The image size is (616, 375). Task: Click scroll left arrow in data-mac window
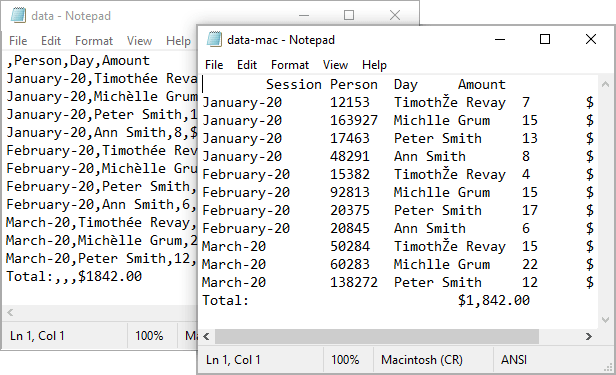(x=206, y=337)
